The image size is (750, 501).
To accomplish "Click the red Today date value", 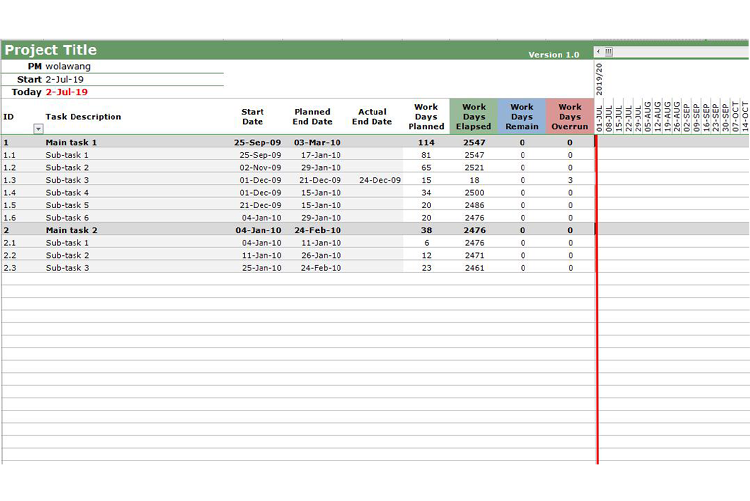I will (67, 92).
